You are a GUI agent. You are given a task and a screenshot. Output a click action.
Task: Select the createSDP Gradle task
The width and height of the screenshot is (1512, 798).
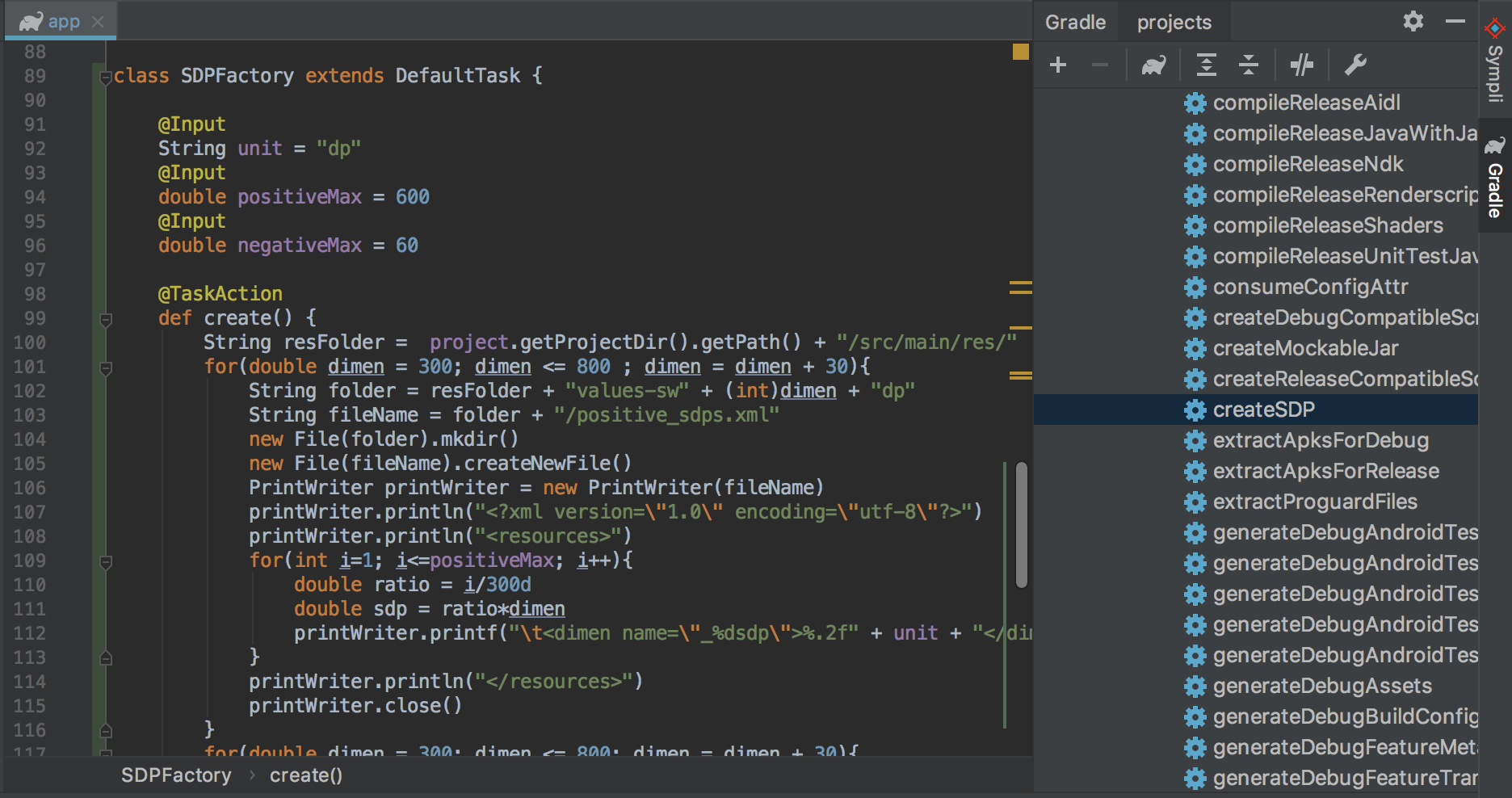[x=1256, y=409]
